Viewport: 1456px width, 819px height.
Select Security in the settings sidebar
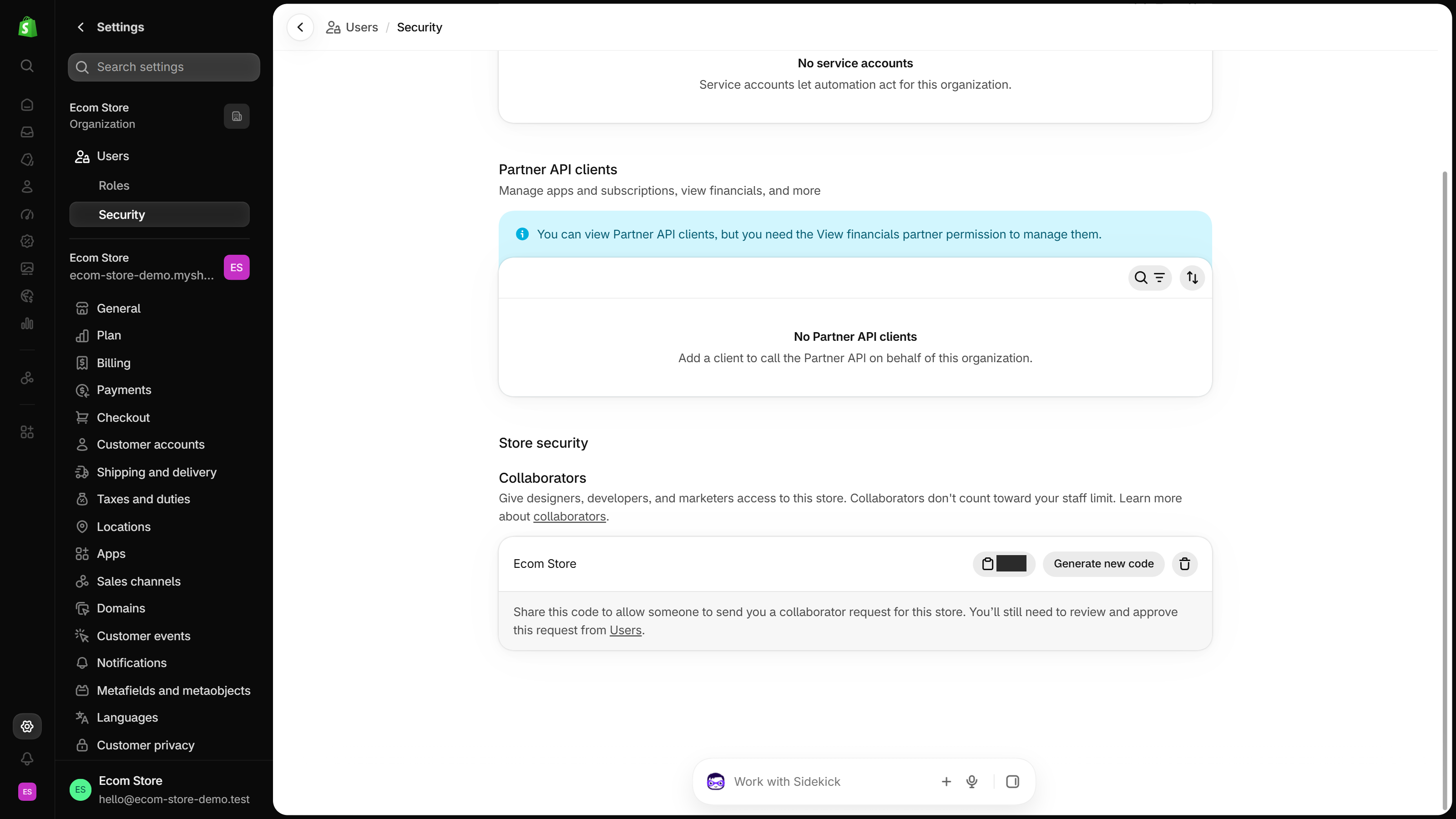pyautogui.click(x=159, y=215)
